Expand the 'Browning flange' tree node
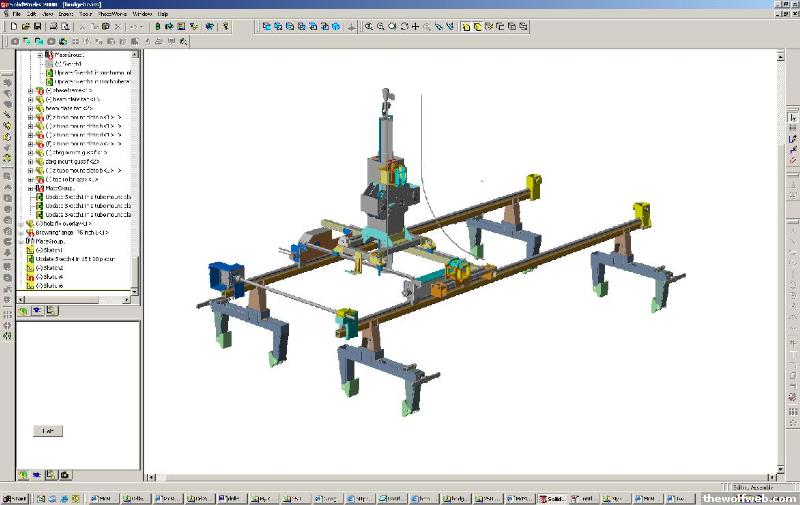The width and height of the screenshot is (800, 505). click(x=22, y=232)
